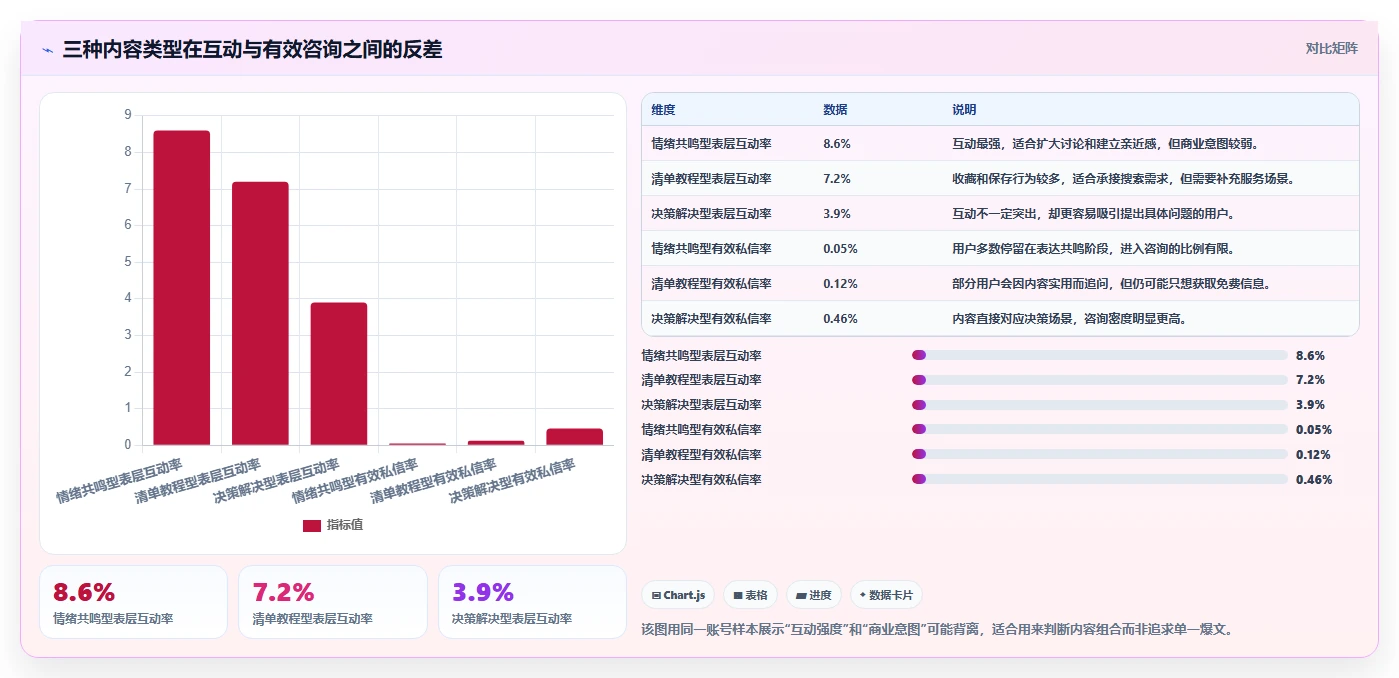Click the 情绪共鸣型有效私信率 progress bar
The height and width of the screenshot is (678, 1399).
tap(1099, 430)
